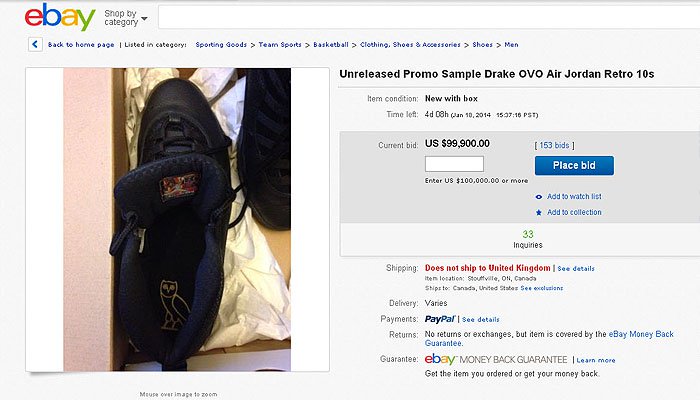Open Learn more guarantee link
The image size is (700, 400).
596,360
